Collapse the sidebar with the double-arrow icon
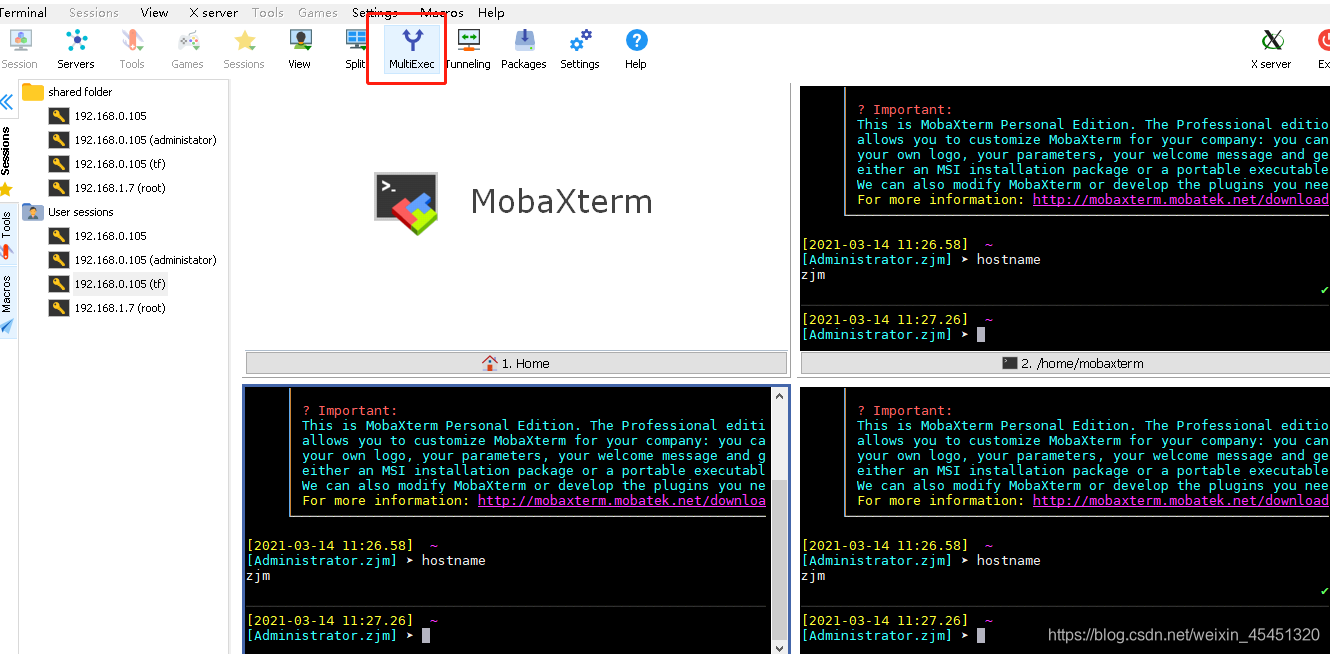1330x654 pixels. 7,102
